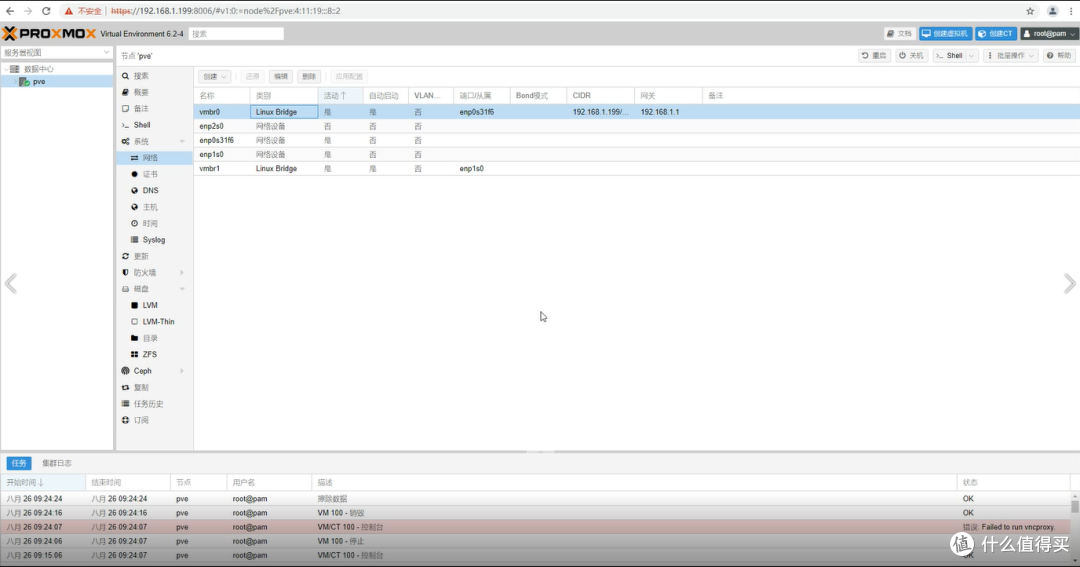The width and height of the screenshot is (1080, 567).
Task: Click the Create CT (创建CT) button
Action: click(x=996, y=34)
